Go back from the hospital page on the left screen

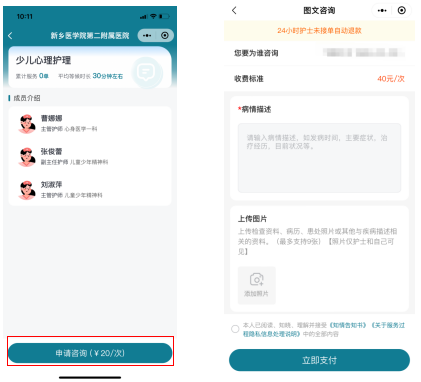click(10, 36)
